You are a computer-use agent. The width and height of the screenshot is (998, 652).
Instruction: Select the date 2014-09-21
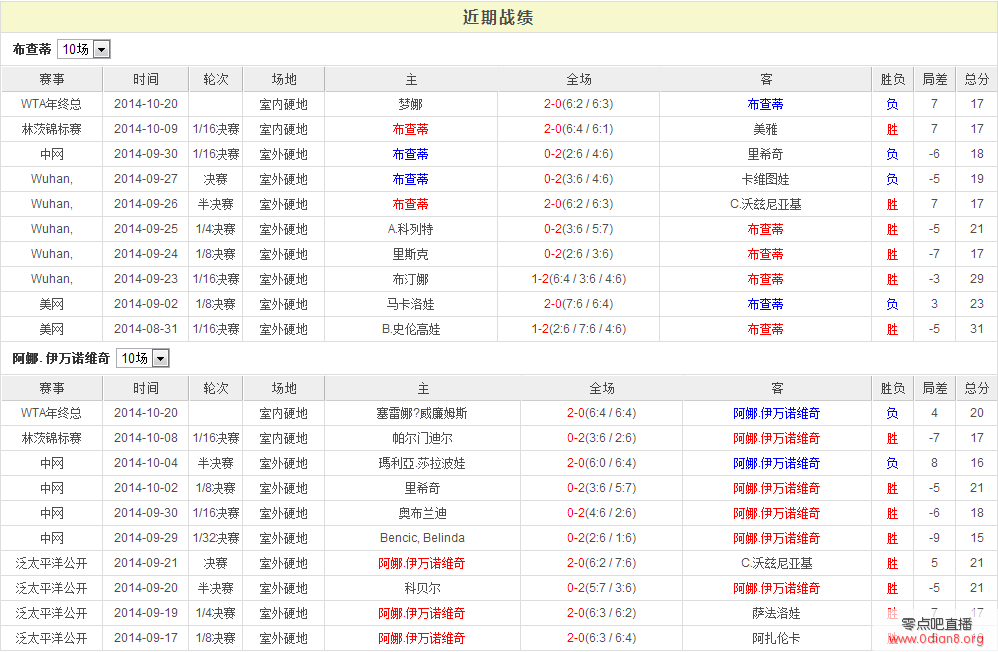(146, 563)
